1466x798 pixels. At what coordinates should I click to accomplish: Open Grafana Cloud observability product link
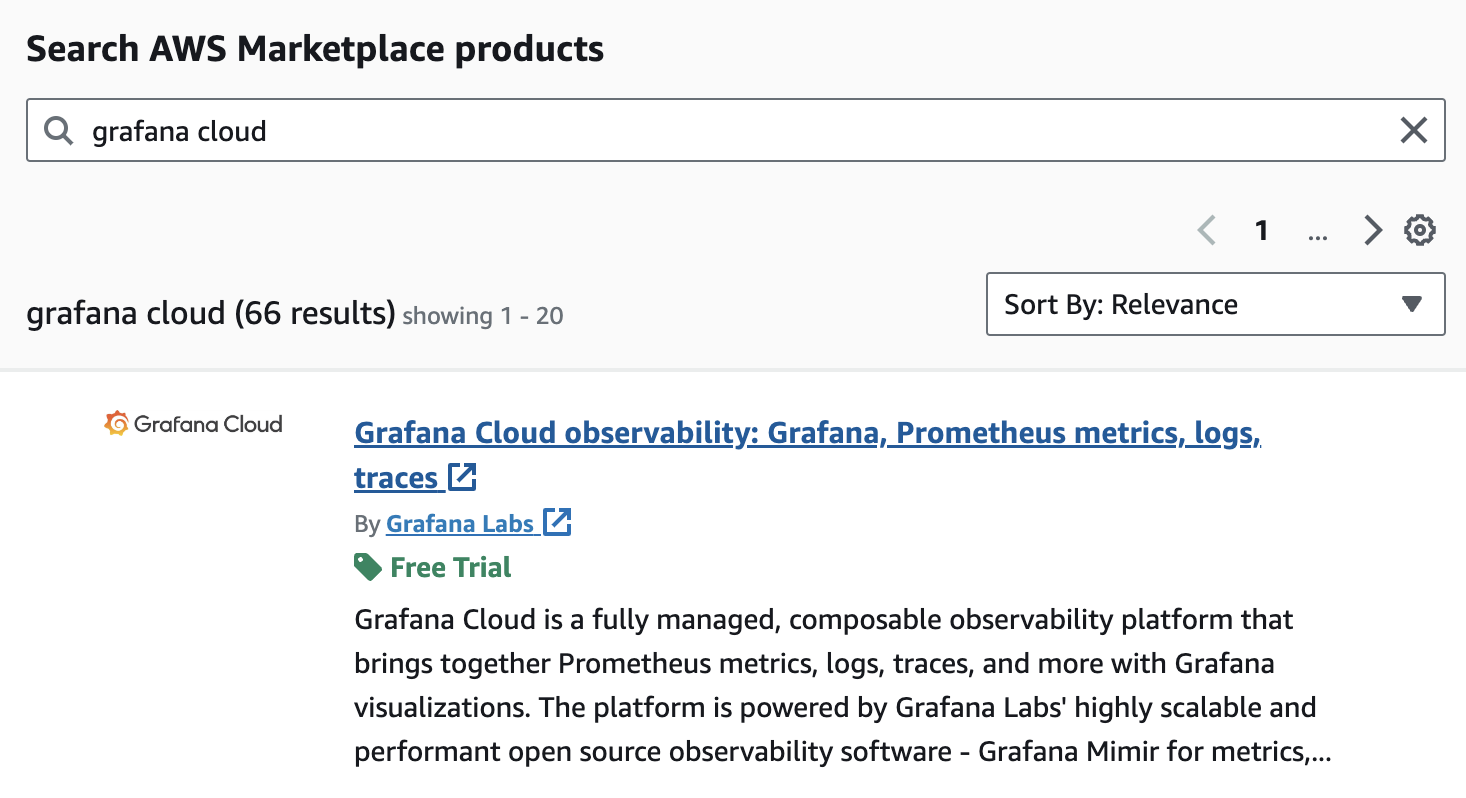(807, 455)
